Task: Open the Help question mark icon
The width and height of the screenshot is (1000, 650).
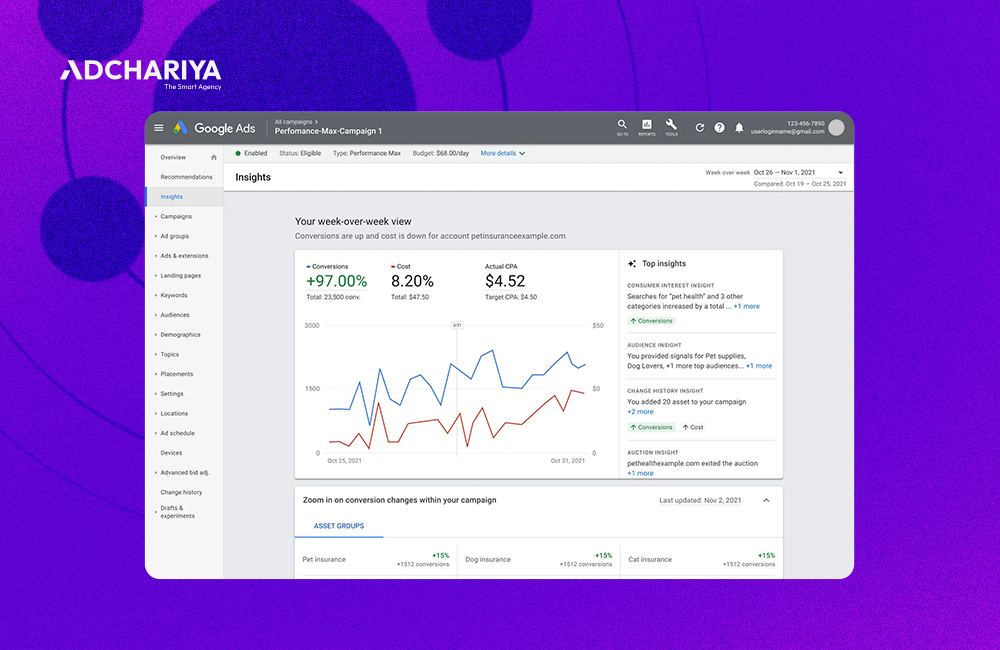Action: [x=719, y=127]
